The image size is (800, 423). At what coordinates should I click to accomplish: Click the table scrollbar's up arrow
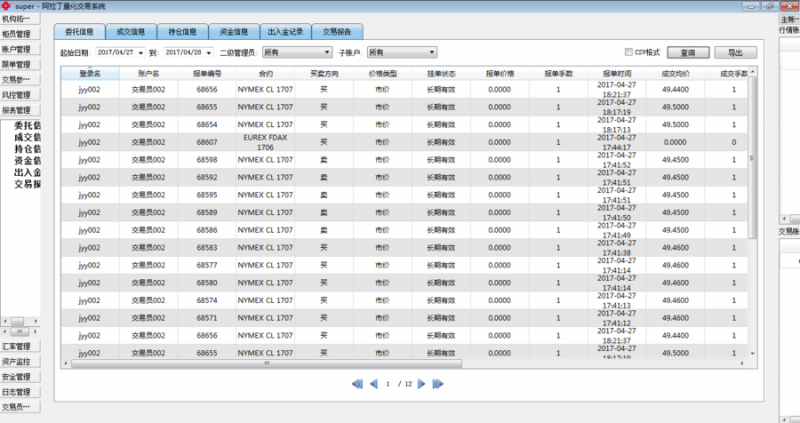tap(752, 72)
